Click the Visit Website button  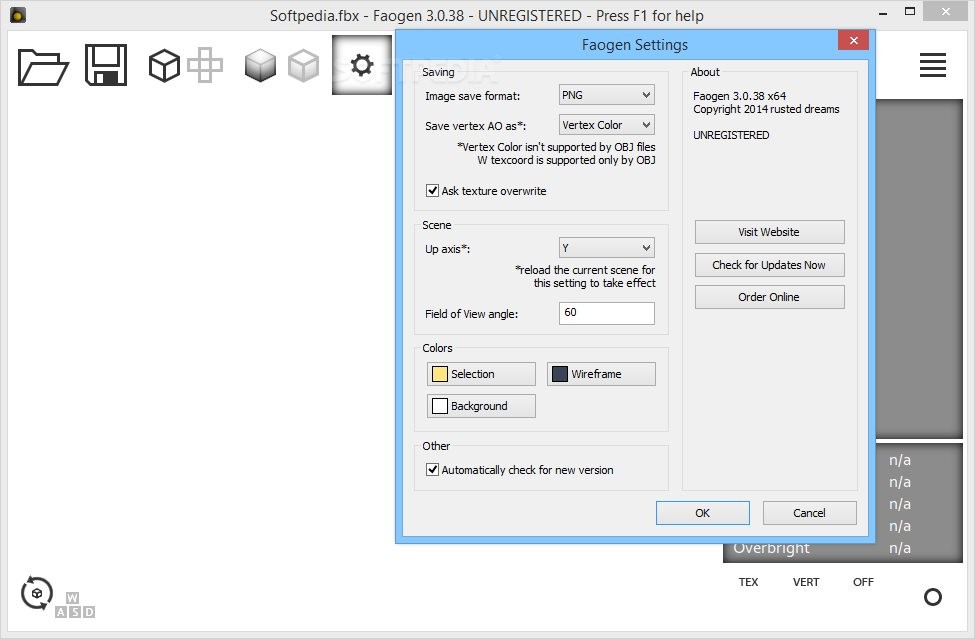click(x=769, y=232)
